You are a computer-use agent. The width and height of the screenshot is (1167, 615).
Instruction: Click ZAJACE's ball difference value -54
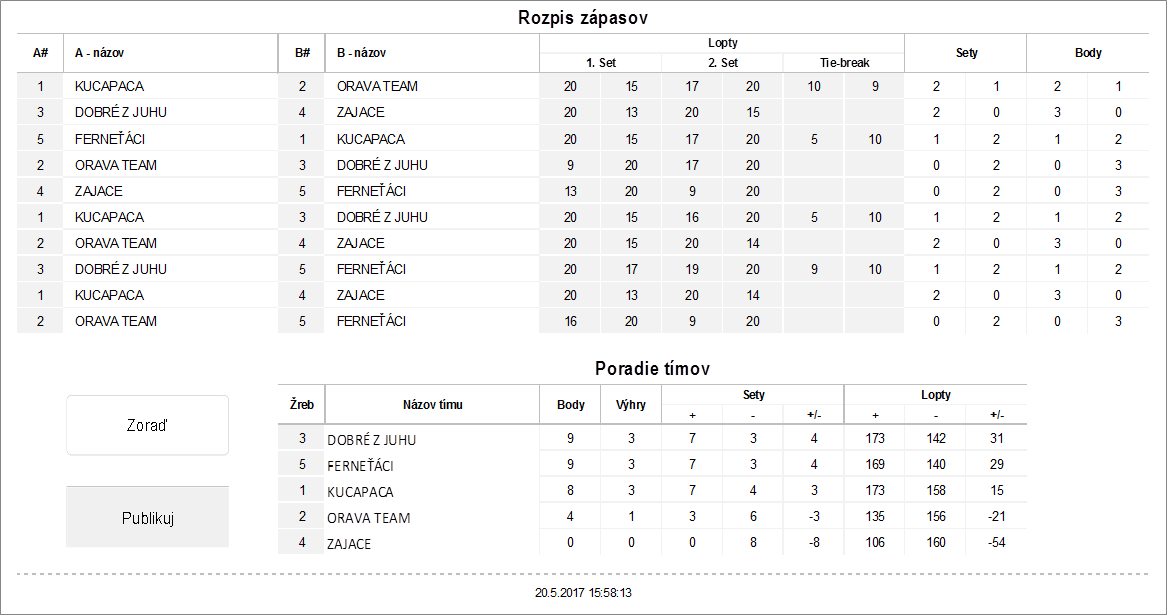tap(996, 544)
